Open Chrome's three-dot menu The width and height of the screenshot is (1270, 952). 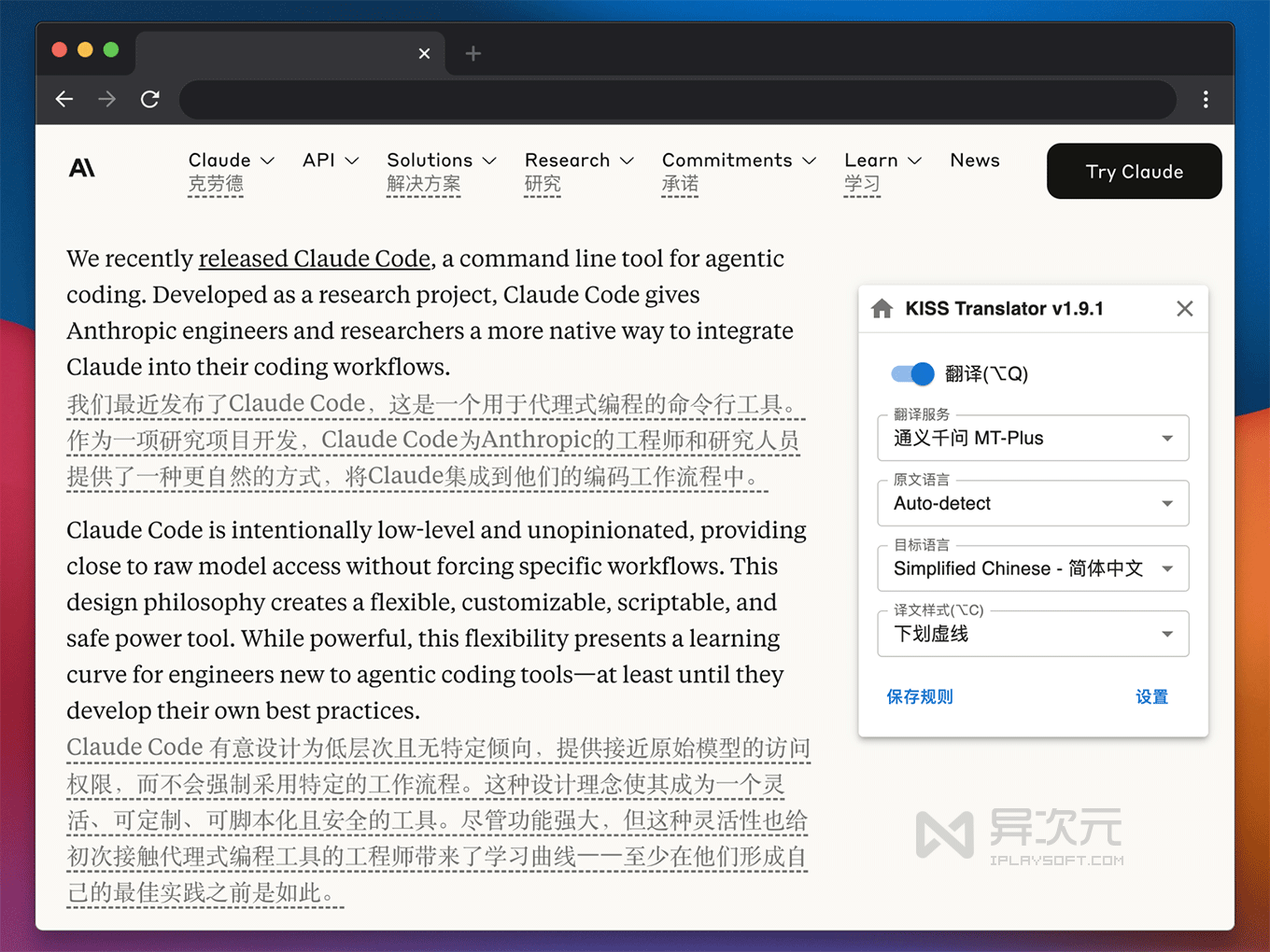(1206, 99)
